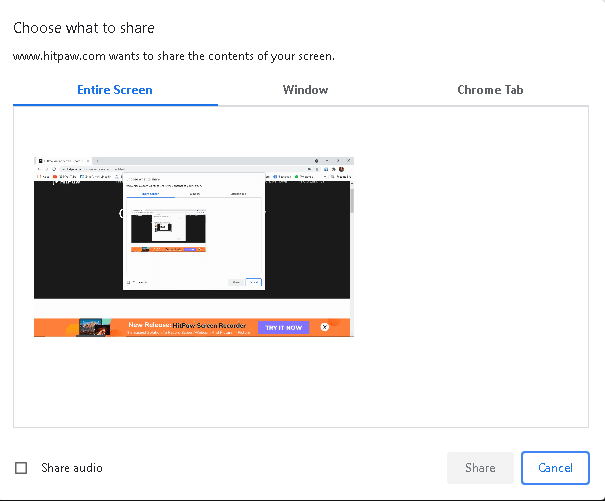
Task: Click the profile avatar icon in preview
Action: click(342, 170)
